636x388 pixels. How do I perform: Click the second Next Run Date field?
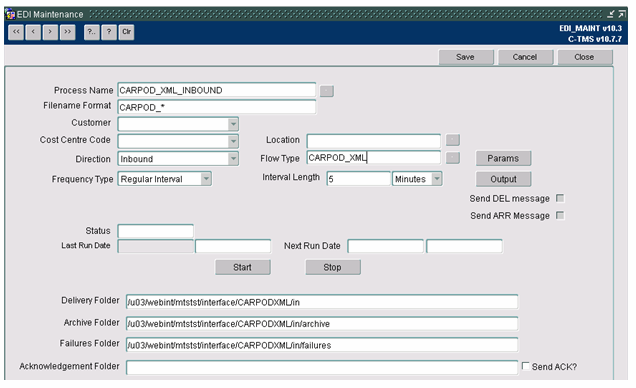pos(464,246)
